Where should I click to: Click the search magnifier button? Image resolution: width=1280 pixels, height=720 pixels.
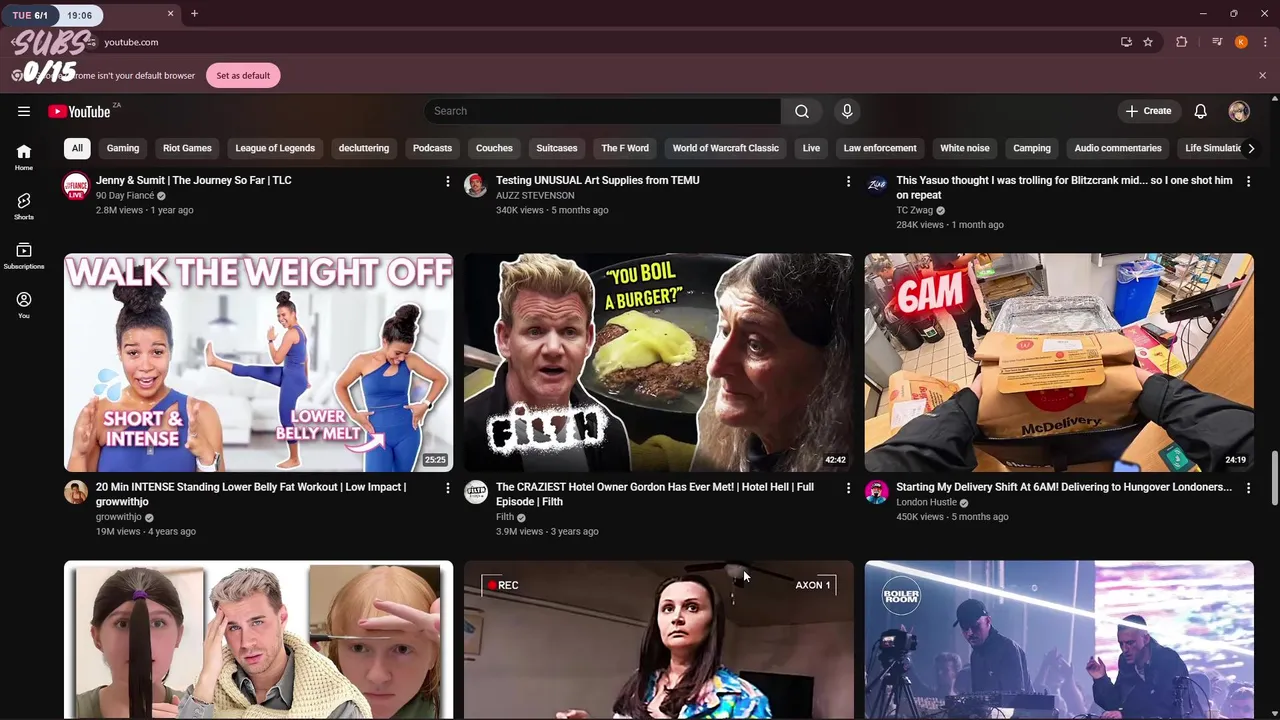point(802,111)
